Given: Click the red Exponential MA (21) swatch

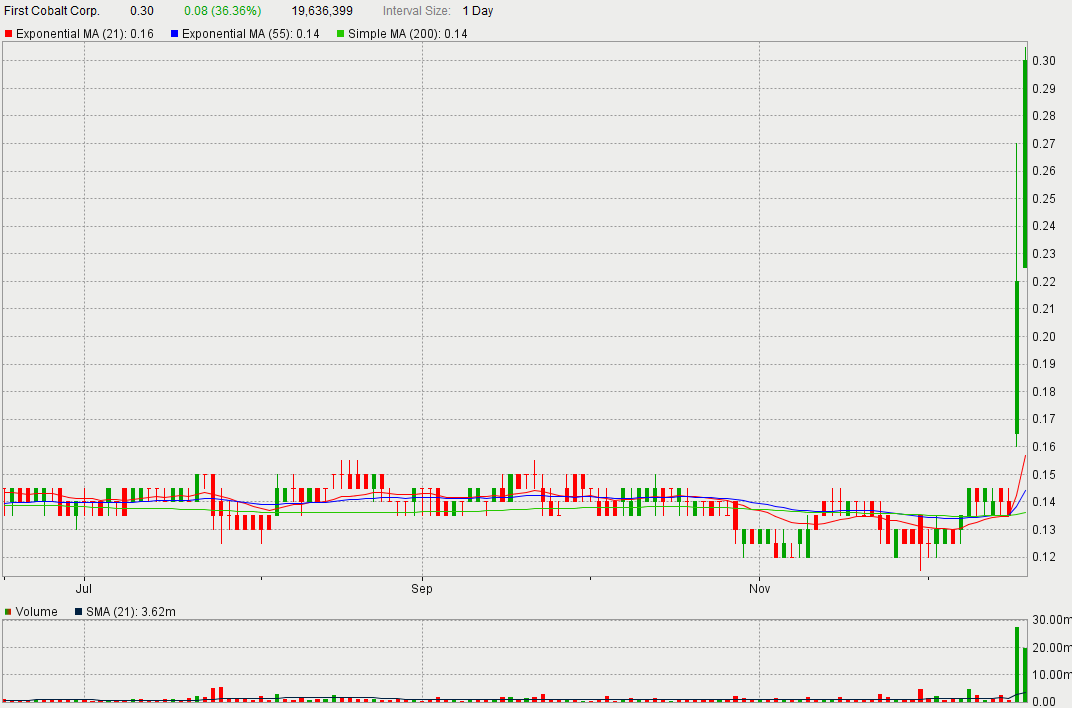Looking at the screenshot, I should 9,33.
